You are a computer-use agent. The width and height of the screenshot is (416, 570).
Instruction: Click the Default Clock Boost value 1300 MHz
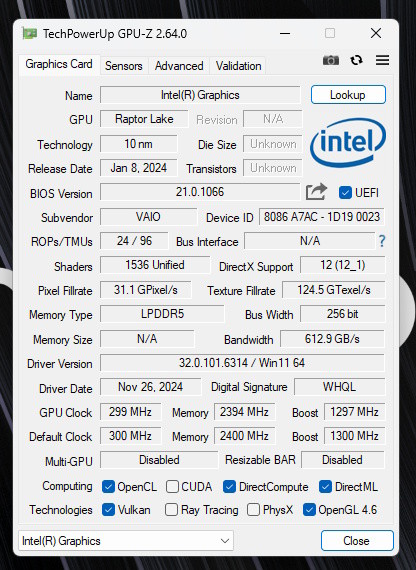pos(355,436)
